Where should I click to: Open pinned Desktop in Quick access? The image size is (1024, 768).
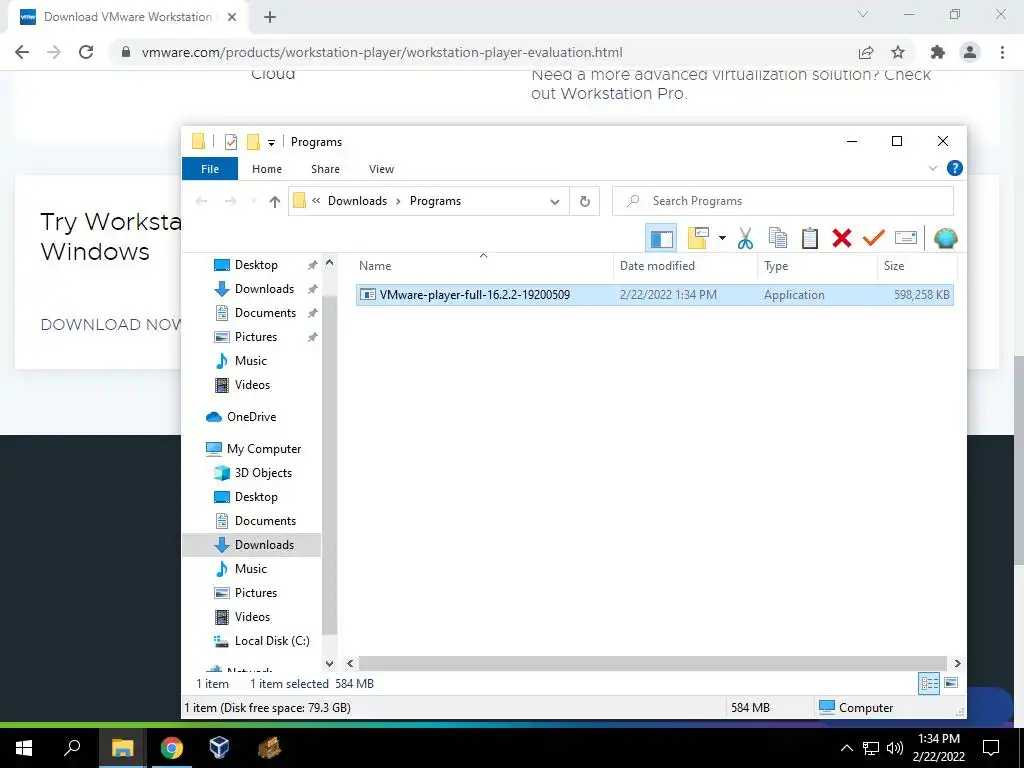[x=256, y=265]
